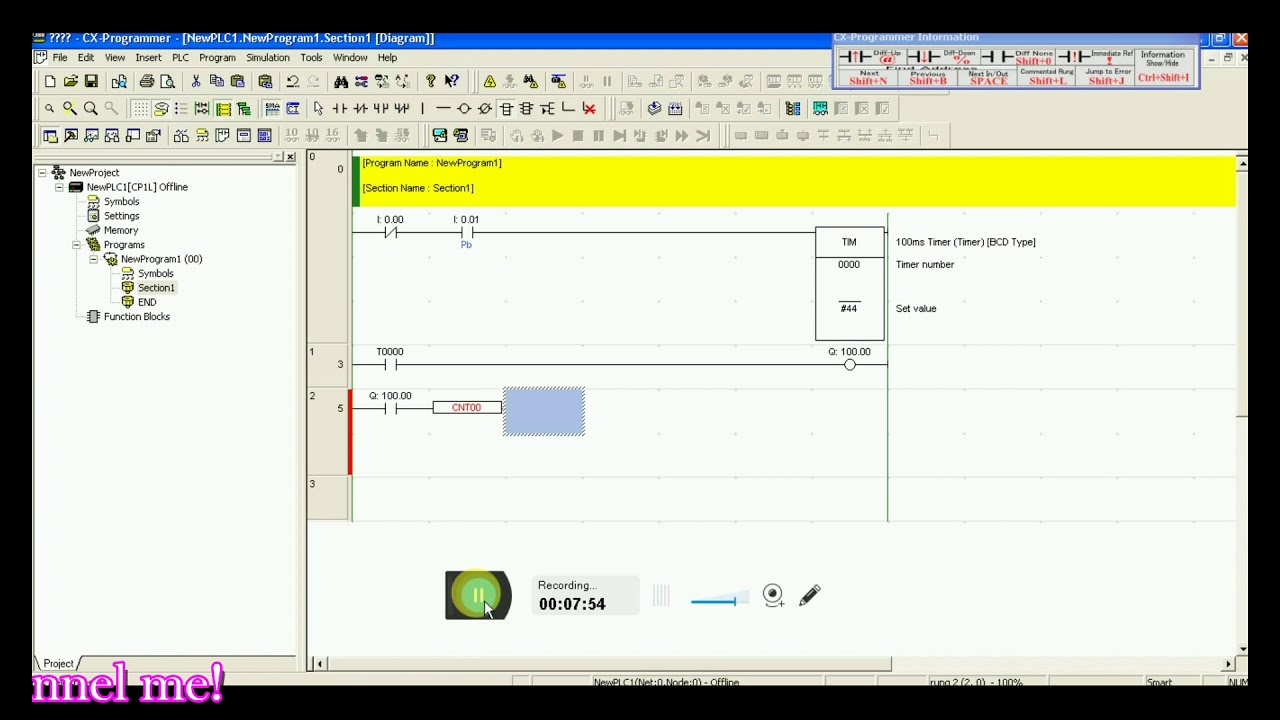
Task: Insert a new coil from toolbar
Action: [464, 108]
